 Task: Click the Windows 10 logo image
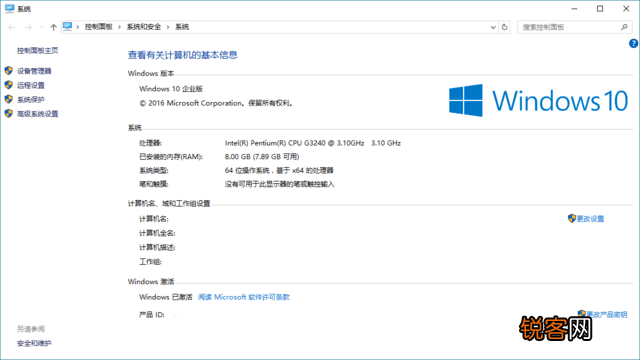[538, 100]
